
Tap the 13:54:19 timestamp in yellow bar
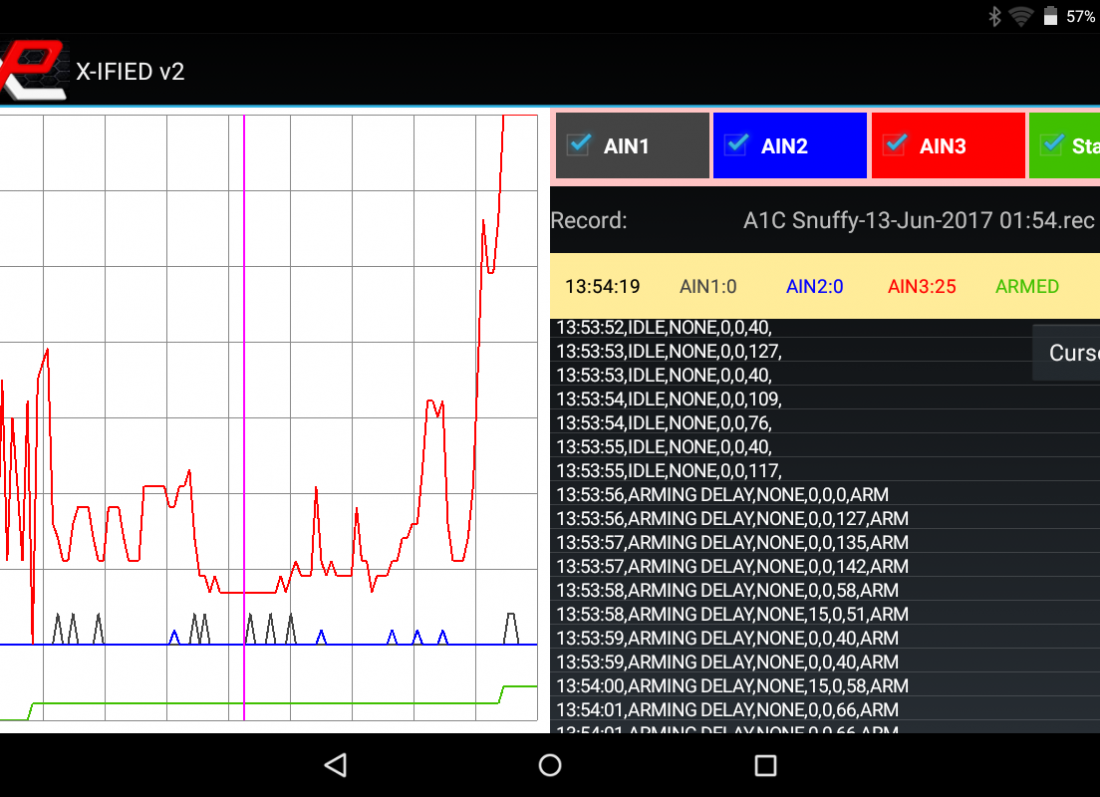[602, 287]
